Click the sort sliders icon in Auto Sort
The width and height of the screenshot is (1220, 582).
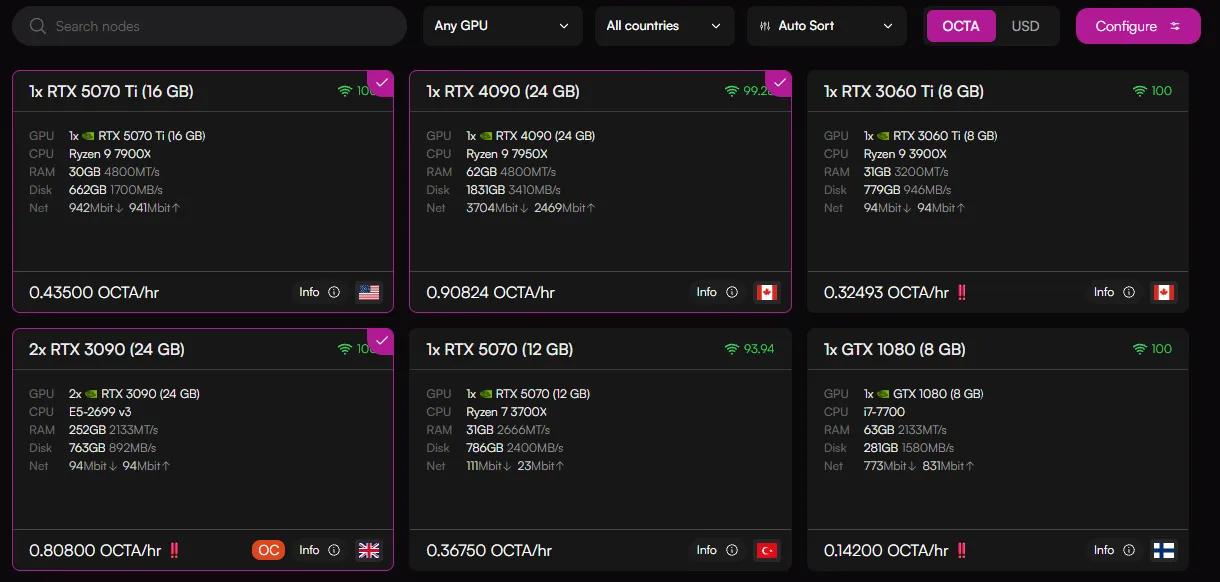(765, 26)
